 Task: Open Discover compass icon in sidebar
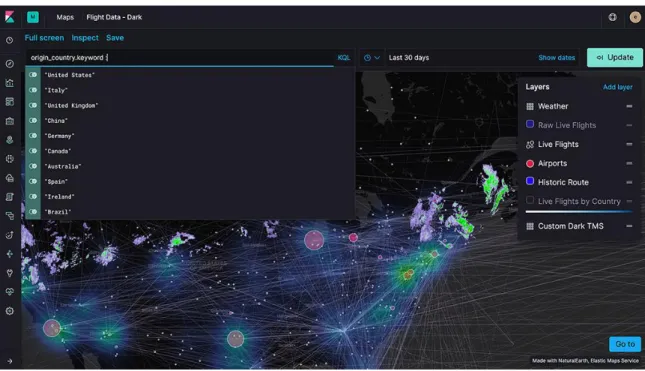(x=9, y=64)
